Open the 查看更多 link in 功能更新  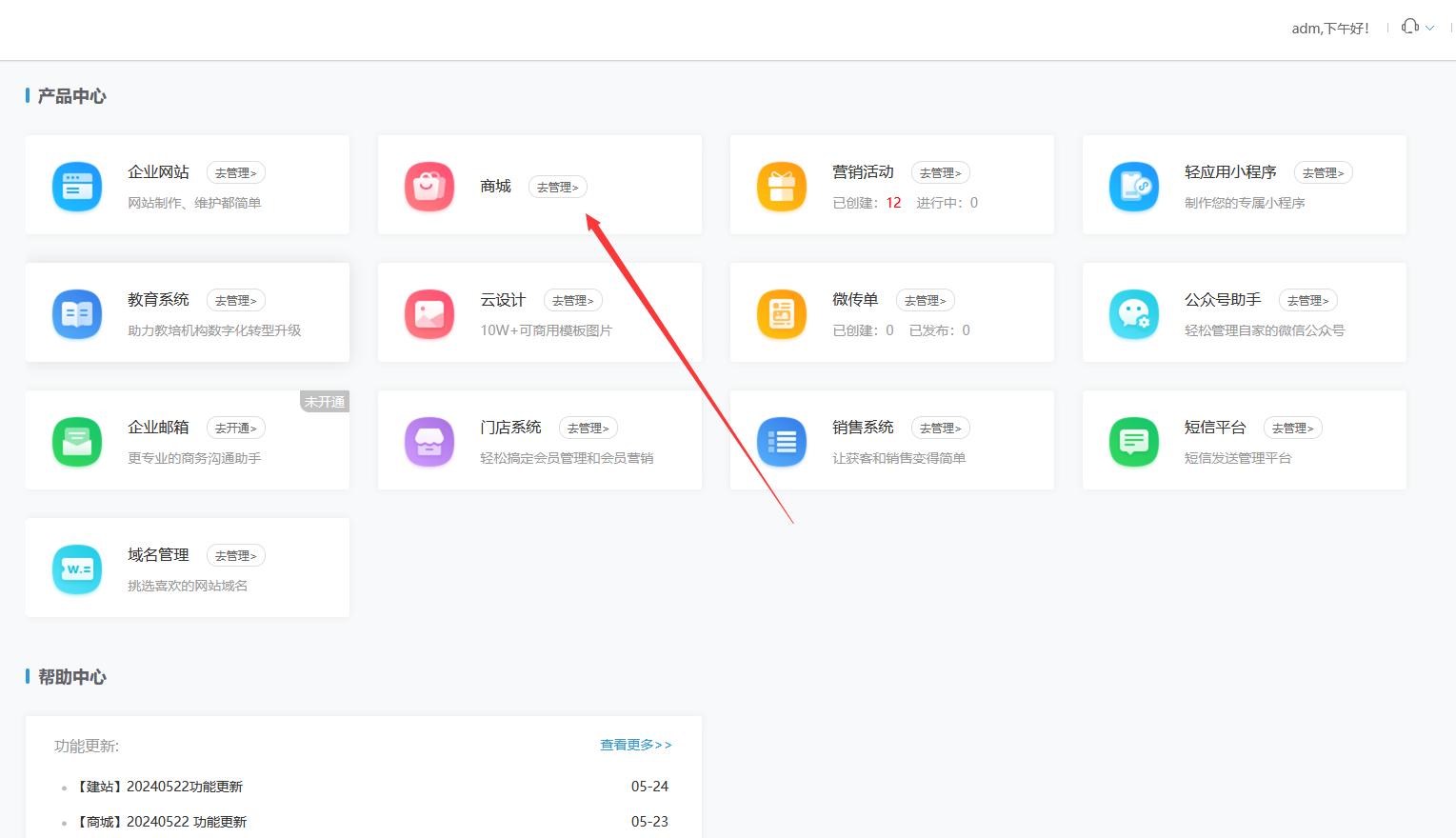[635, 745]
